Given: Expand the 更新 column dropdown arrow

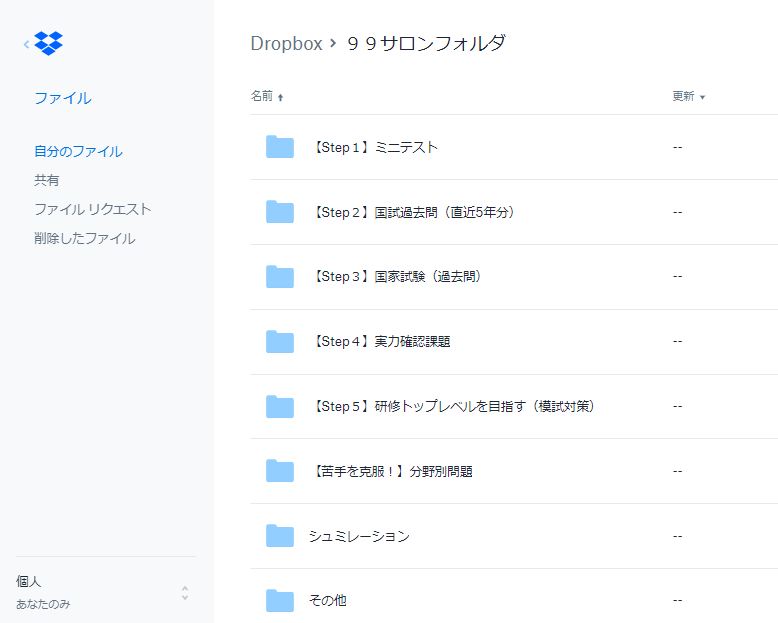Looking at the screenshot, I should pyautogui.click(x=702, y=97).
